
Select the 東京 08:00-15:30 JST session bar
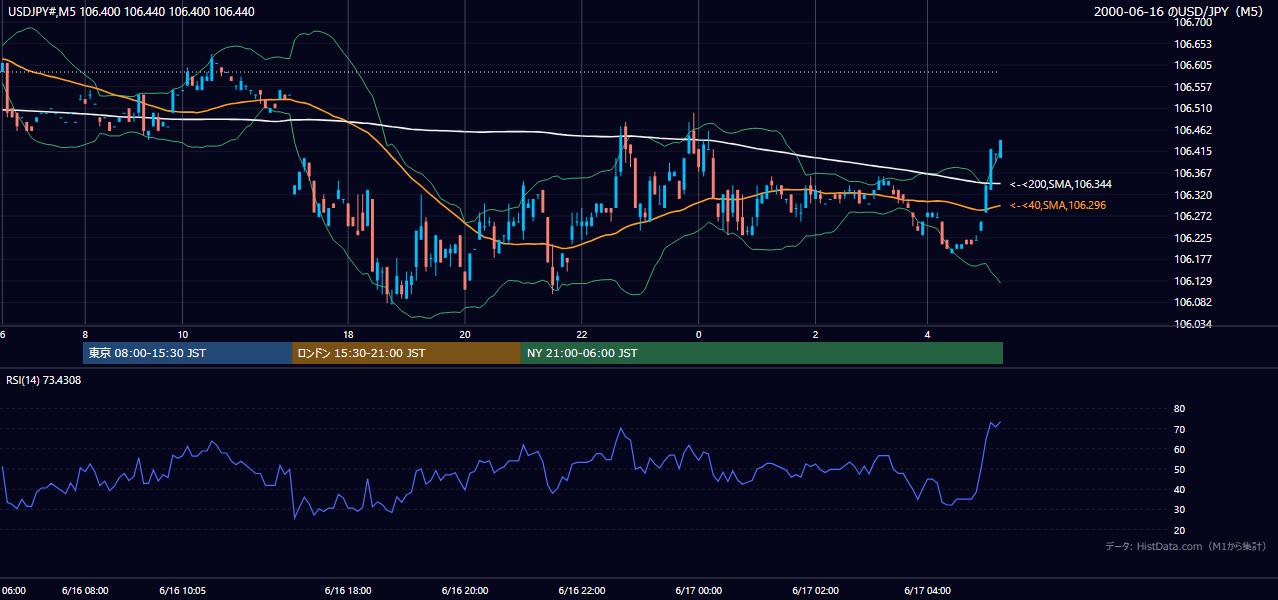187,353
